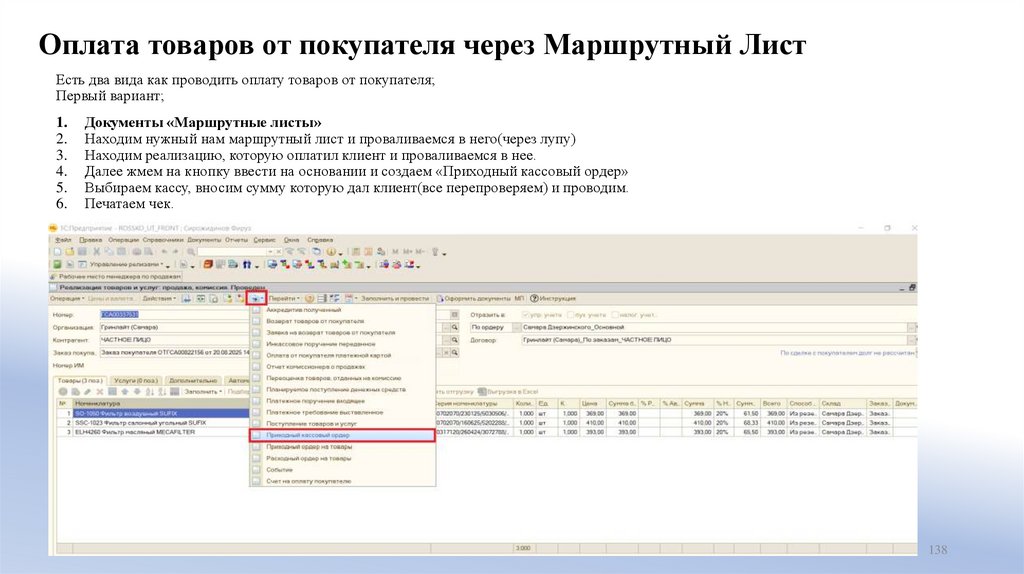Click the Инструкция button
Viewport: 1024px width, 574px height.
click(553, 298)
